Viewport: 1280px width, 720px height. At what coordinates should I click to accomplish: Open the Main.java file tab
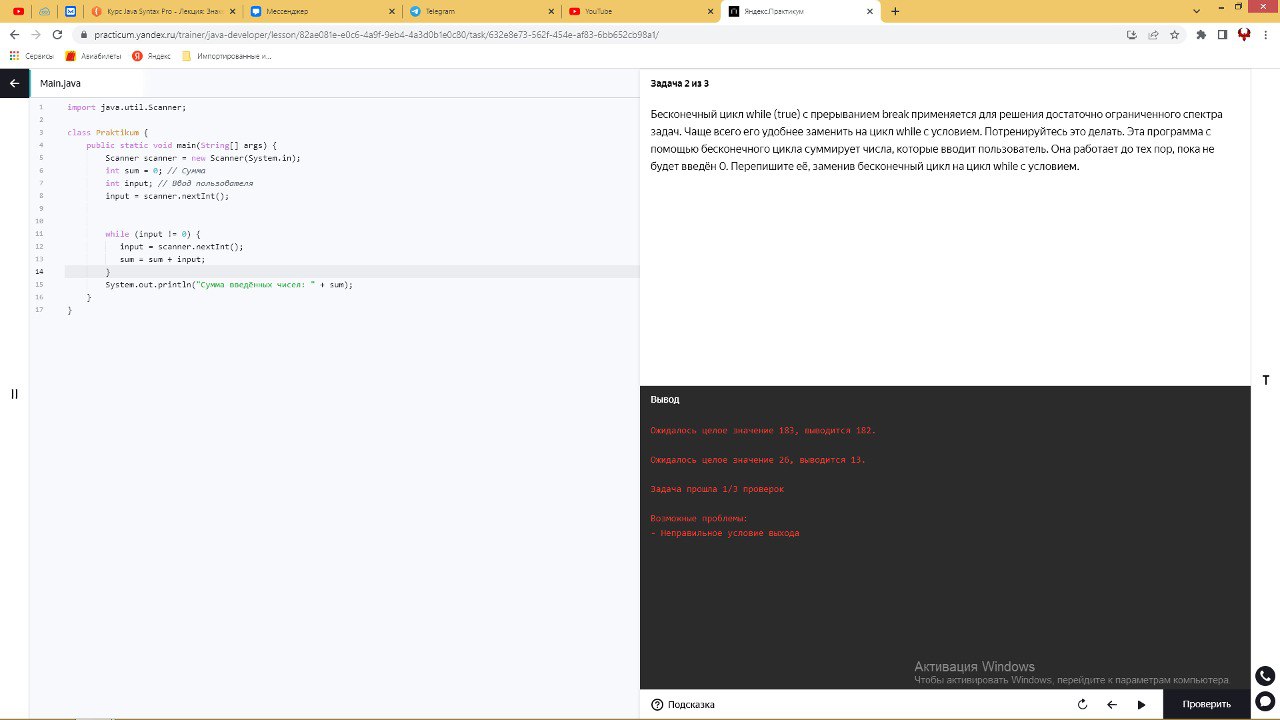point(60,84)
